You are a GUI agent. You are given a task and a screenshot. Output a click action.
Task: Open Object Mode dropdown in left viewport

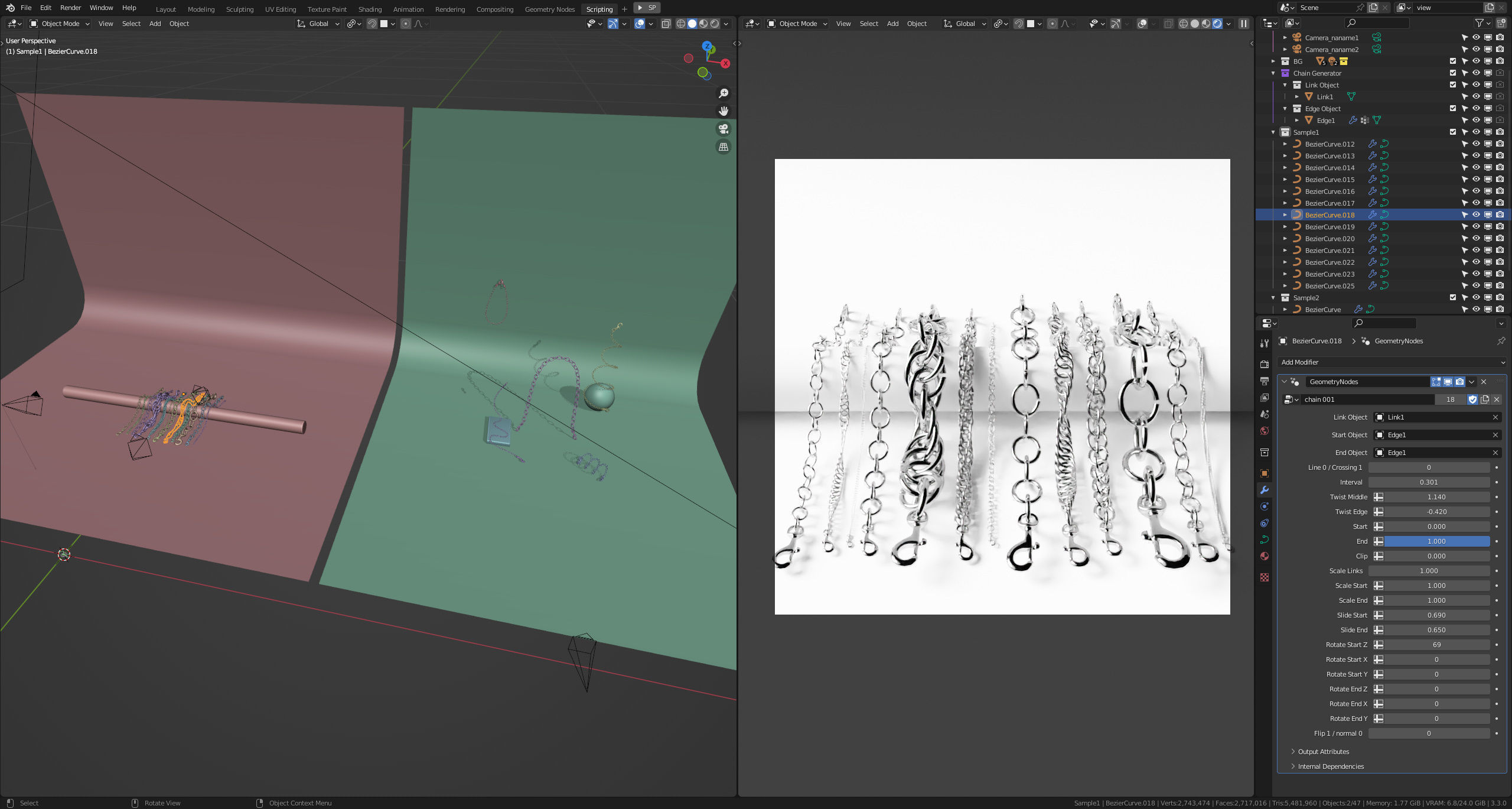pos(59,24)
